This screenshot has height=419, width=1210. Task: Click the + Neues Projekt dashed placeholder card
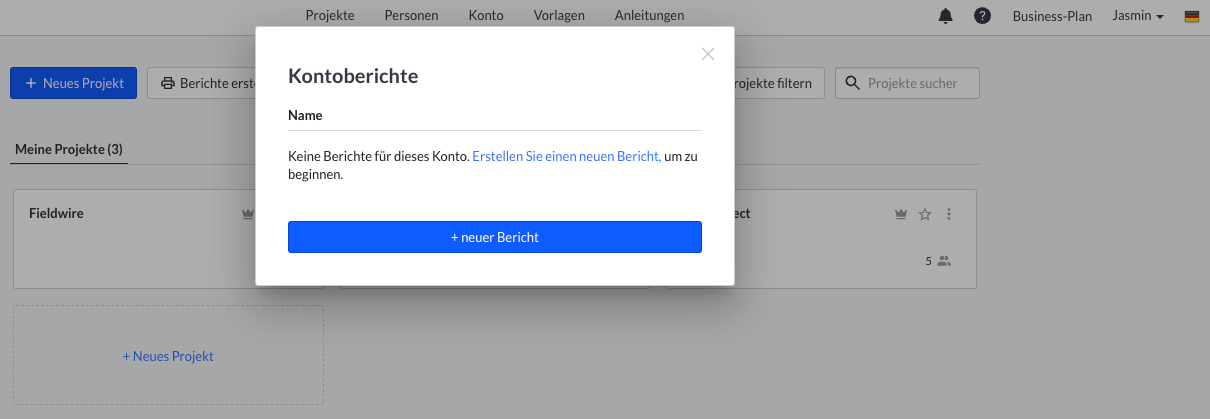168,355
